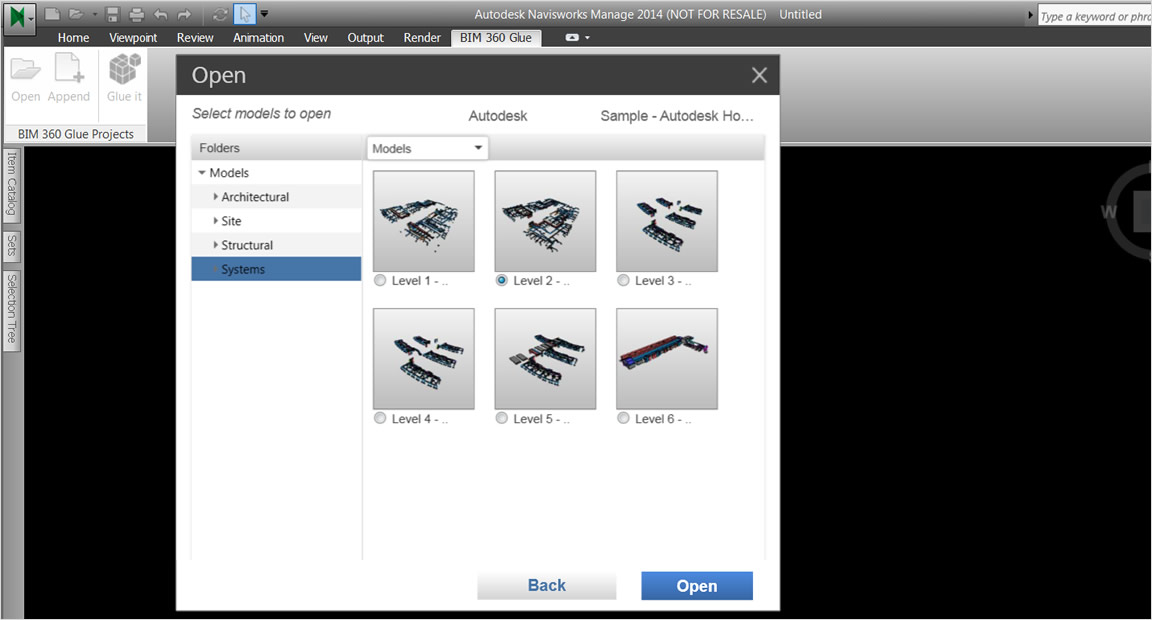Select the Level 5 radio button
The width and height of the screenshot is (1152, 620).
[x=502, y=418]
